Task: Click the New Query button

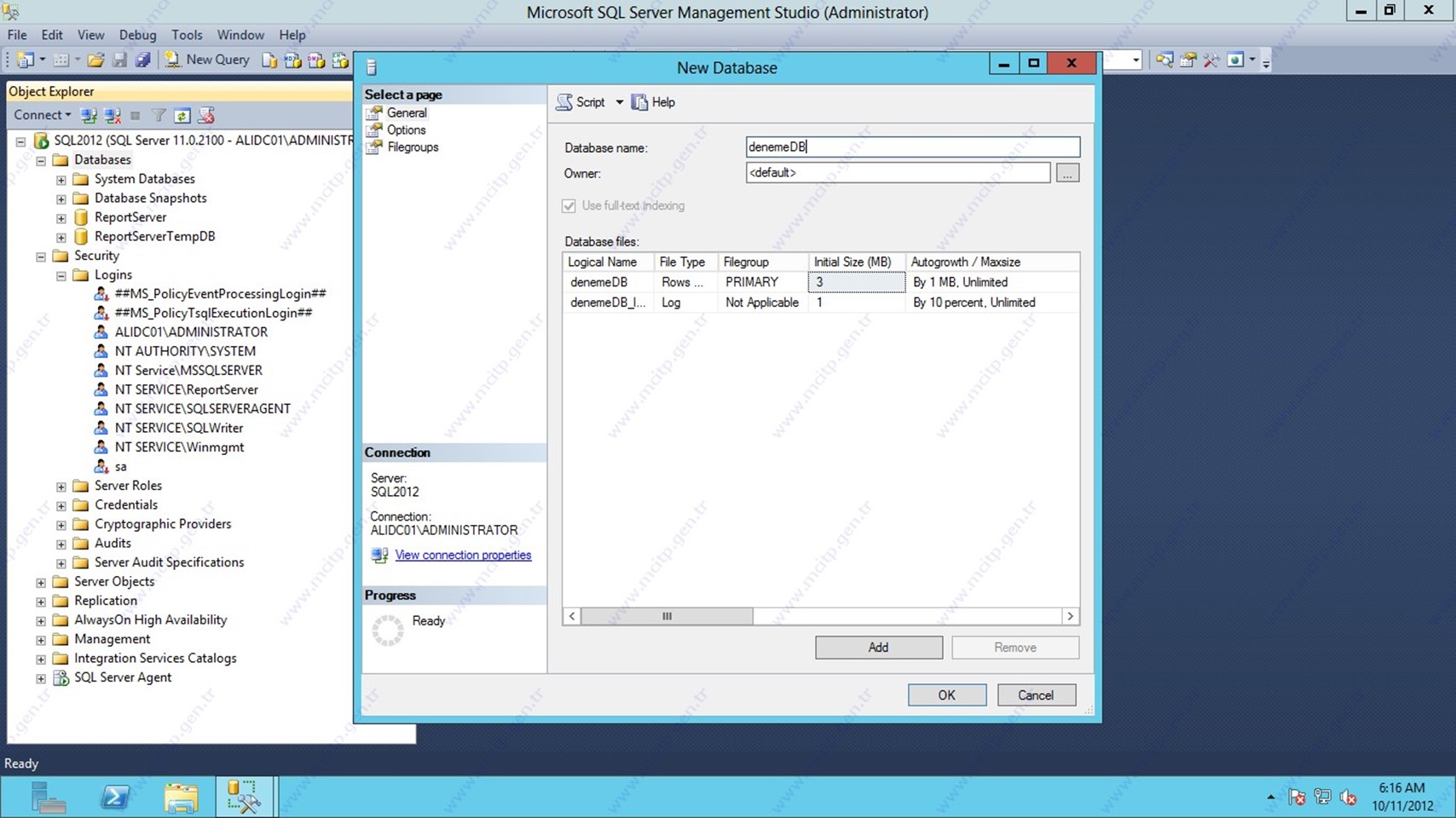Action: click(x=208, y=60)
